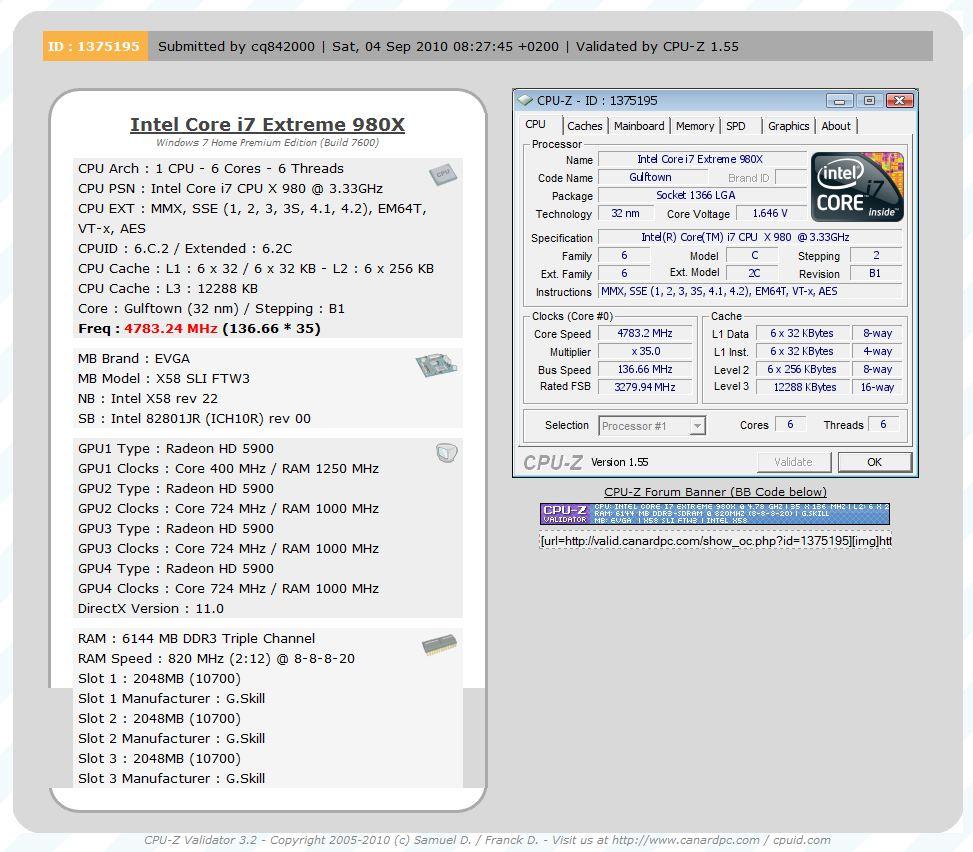The width and height of the screenshot is (973, 852).
Task: Click CPU-Z Version 1.55 label
Action: (x=619, y=462)
